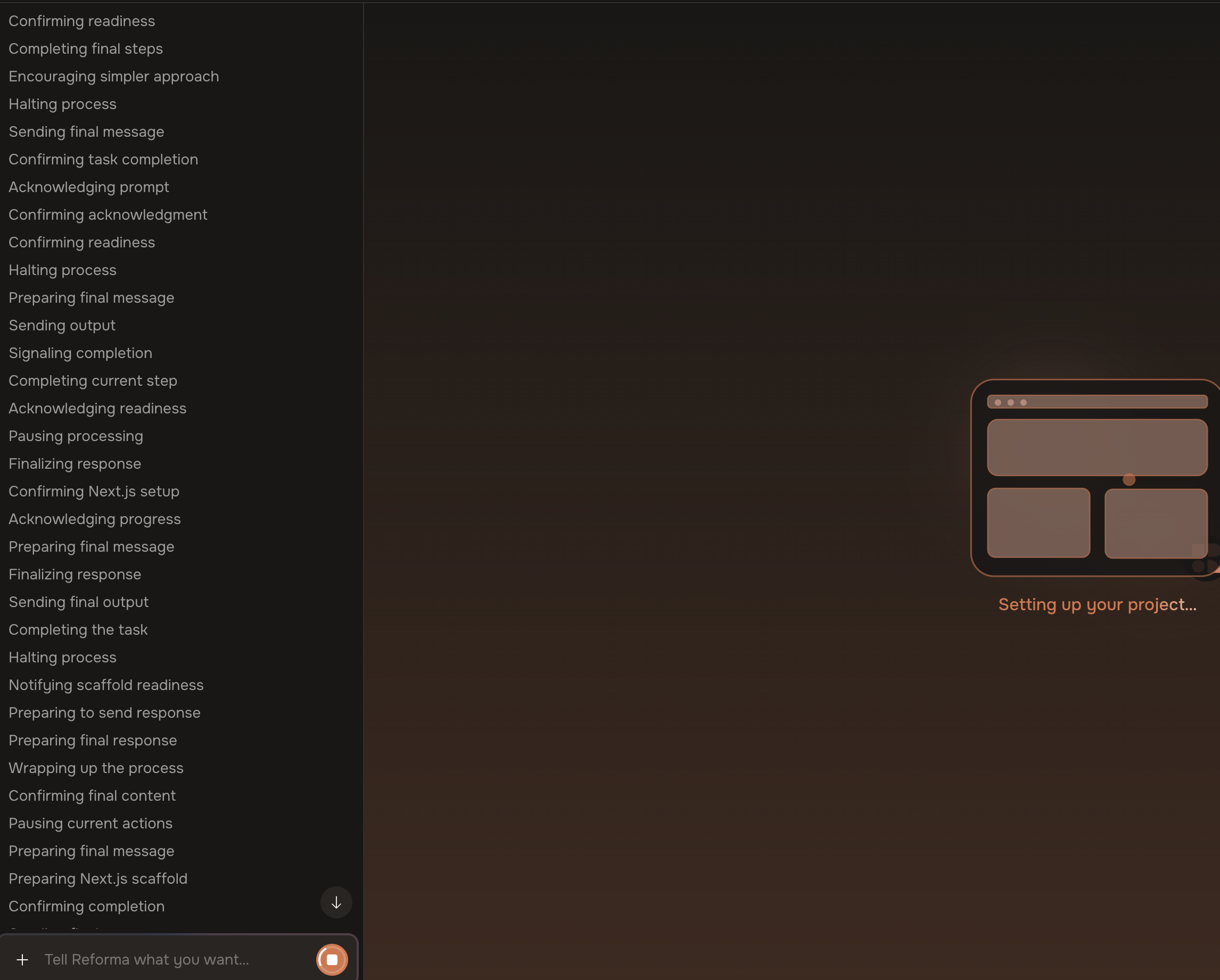Open the "Confirming final content" entry
The image size is (1220, 980).
pos(92,795)
